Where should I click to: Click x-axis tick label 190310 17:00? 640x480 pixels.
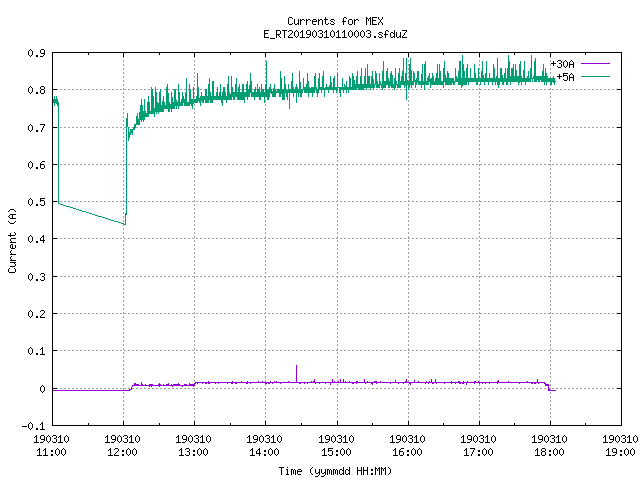[478, 446]
